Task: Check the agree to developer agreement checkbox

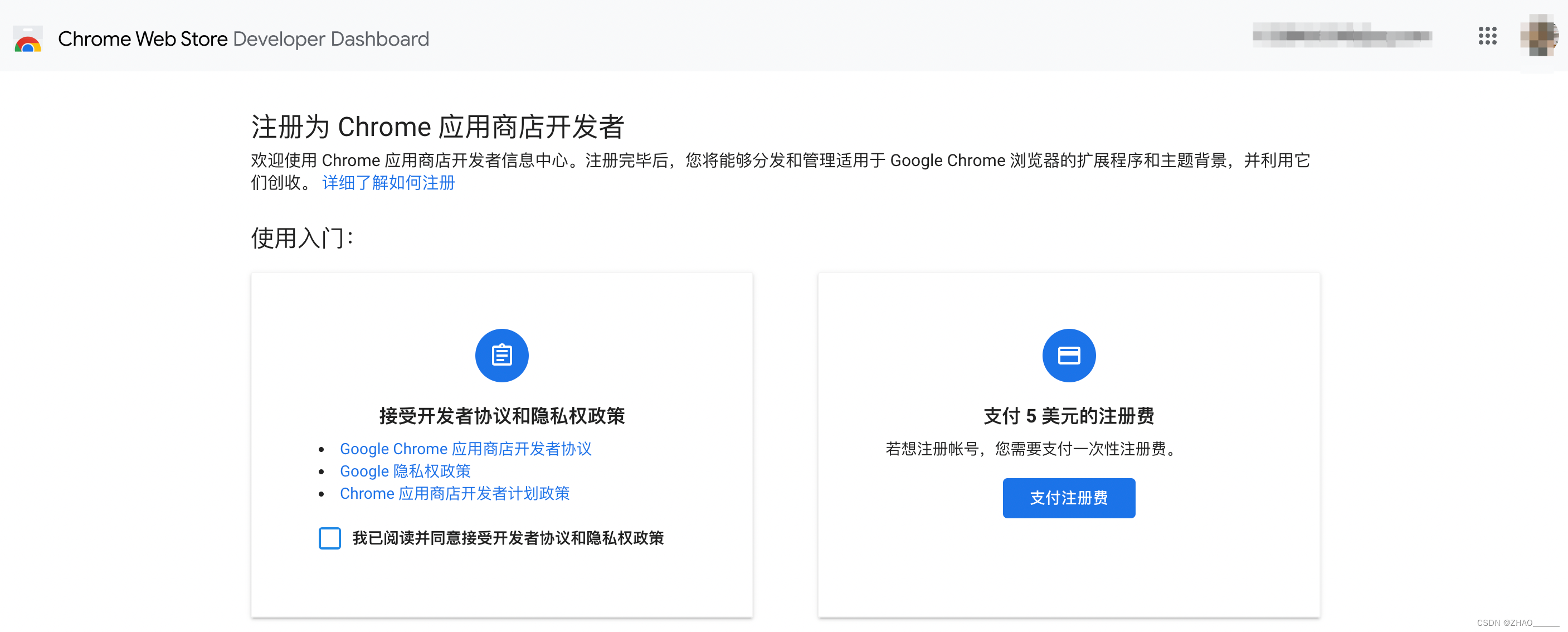Action: (x=329, y=538)
